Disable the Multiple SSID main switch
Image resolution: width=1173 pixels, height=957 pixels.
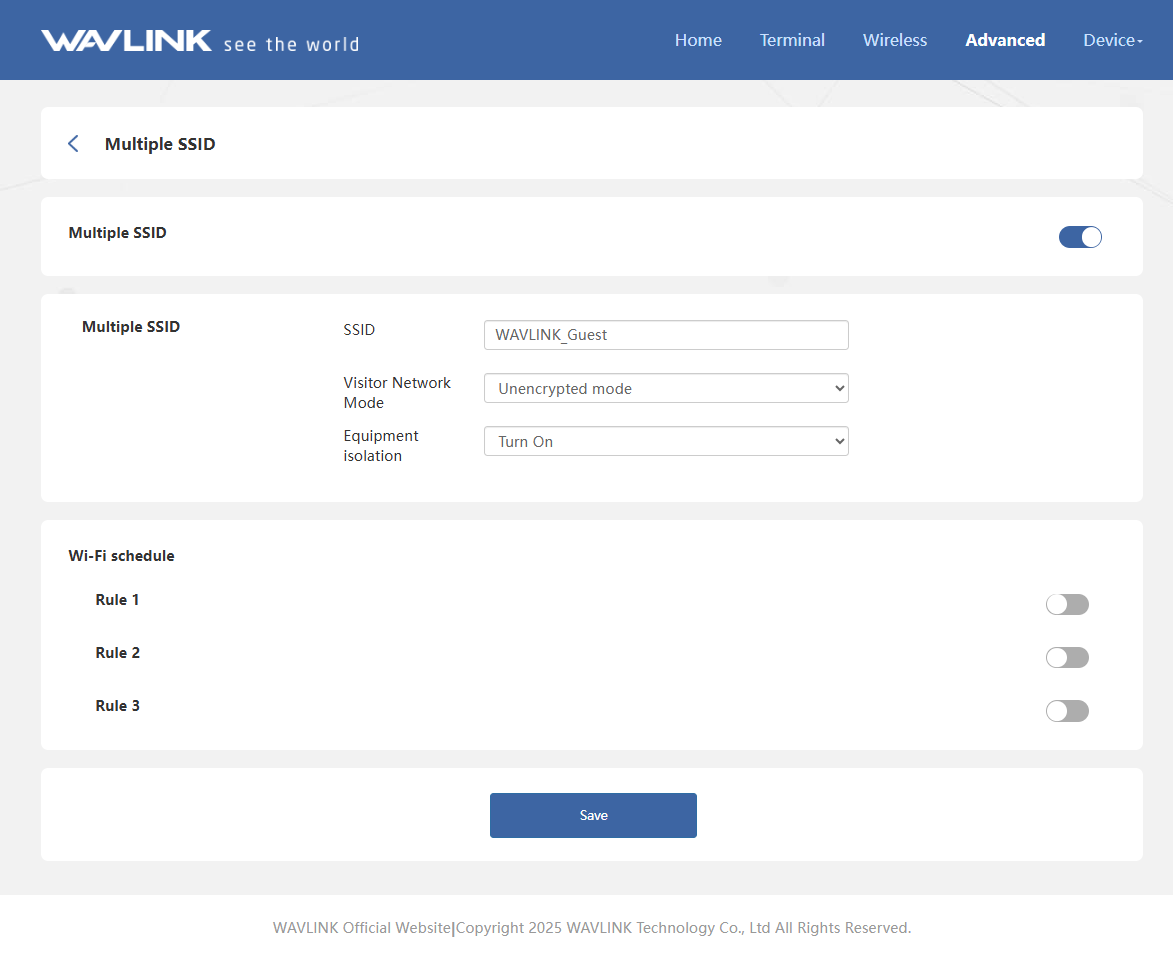coord(1080,237)
